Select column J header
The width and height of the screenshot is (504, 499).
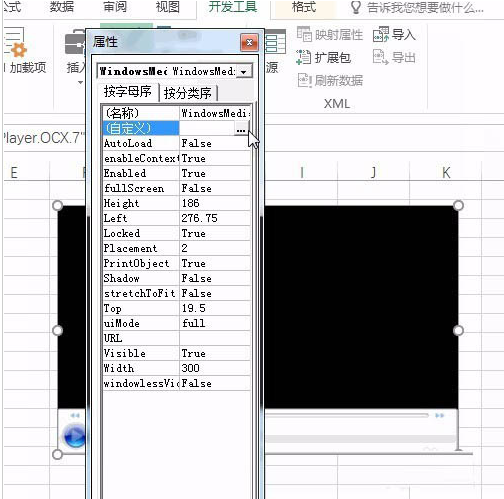[373, 173]
